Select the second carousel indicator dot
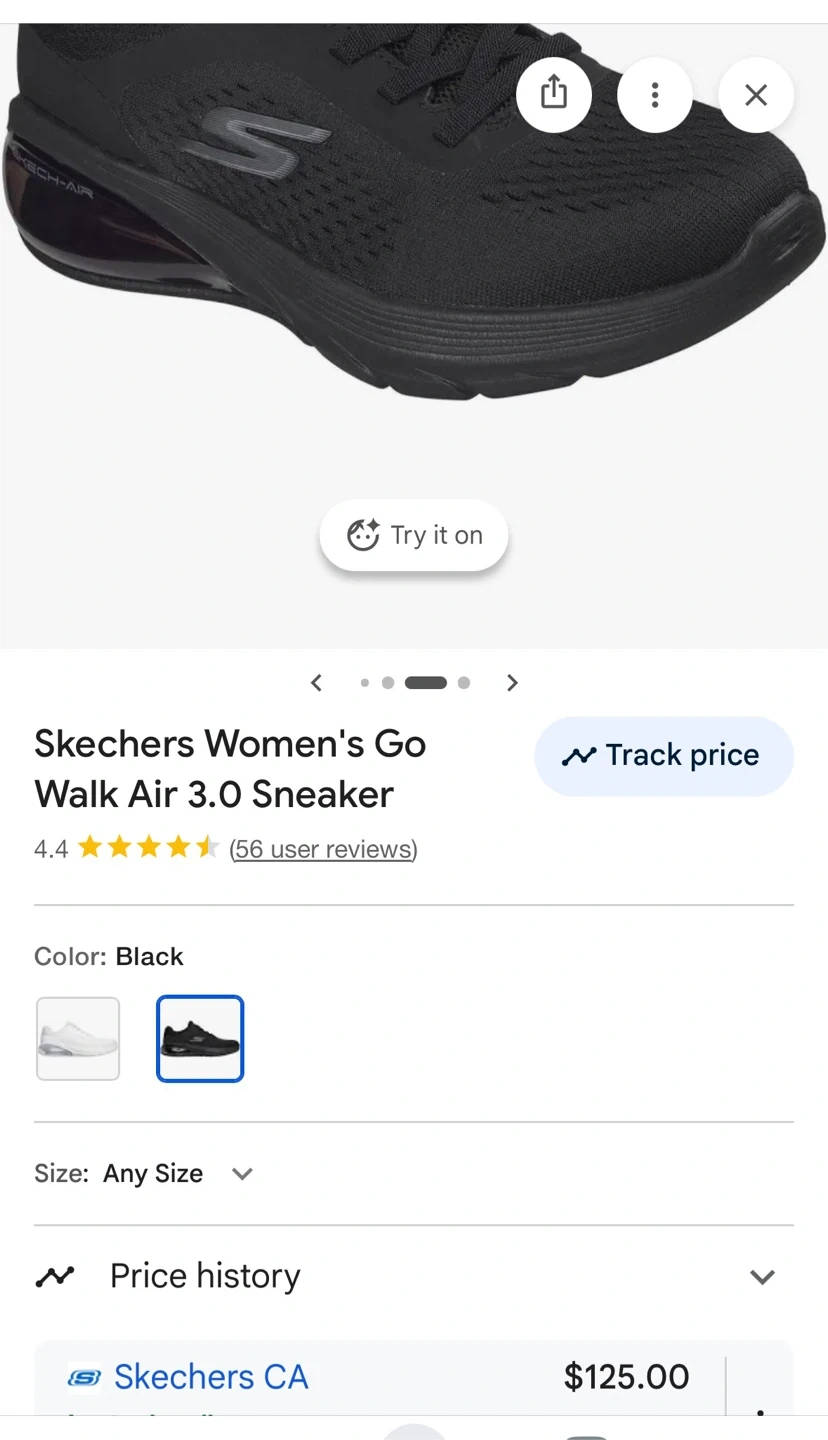The width and height of the screenshot is (828, 1440). [x=388, y=683]
